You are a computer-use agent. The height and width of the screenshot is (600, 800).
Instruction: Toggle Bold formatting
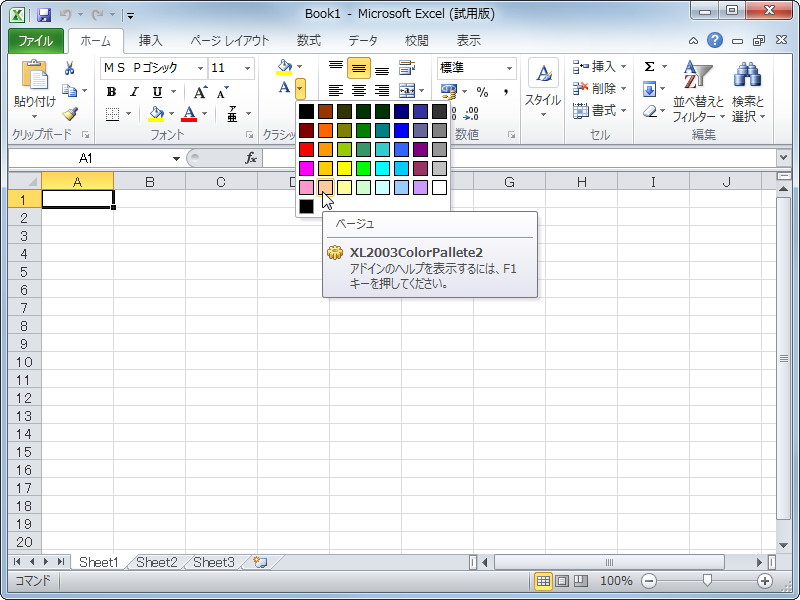coord(111,92)
